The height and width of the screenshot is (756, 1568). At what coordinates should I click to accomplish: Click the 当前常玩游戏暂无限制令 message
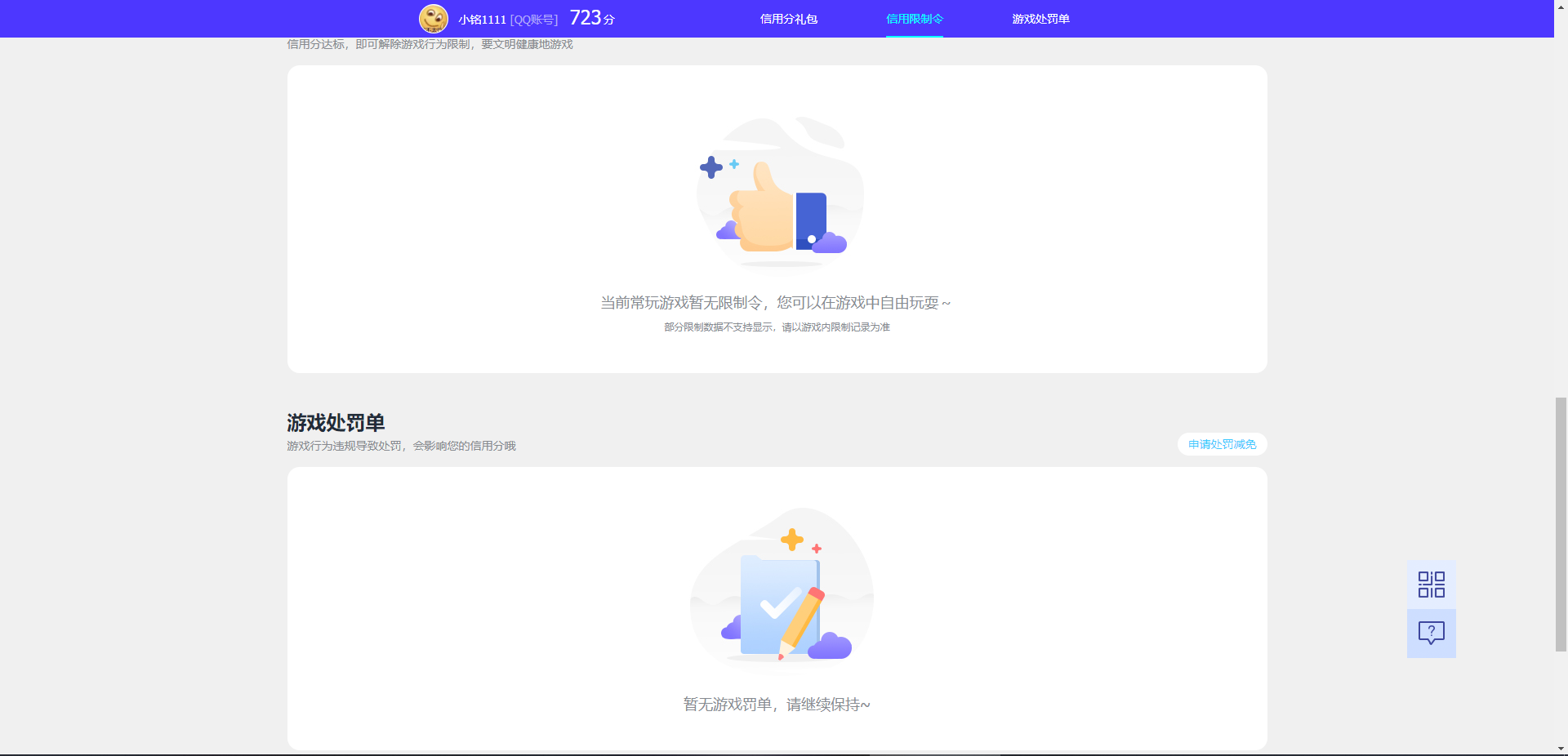point(775,302)
